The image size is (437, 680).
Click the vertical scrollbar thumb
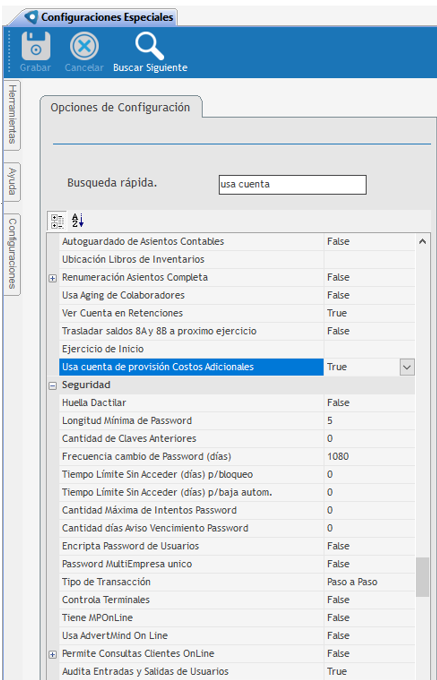[423, 577]
